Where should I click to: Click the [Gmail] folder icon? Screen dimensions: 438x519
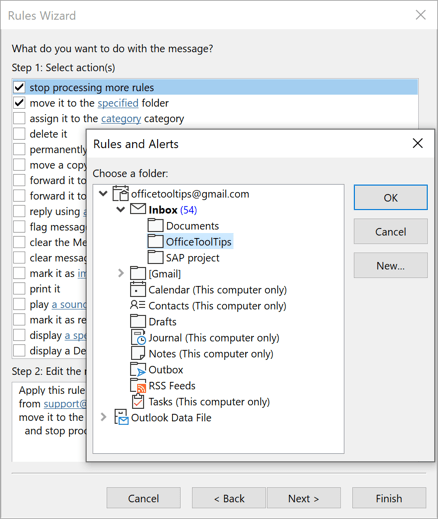coord(138,273)
